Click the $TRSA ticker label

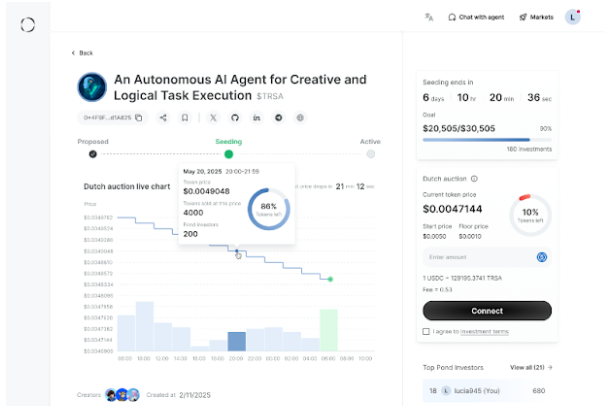[270, 96]
